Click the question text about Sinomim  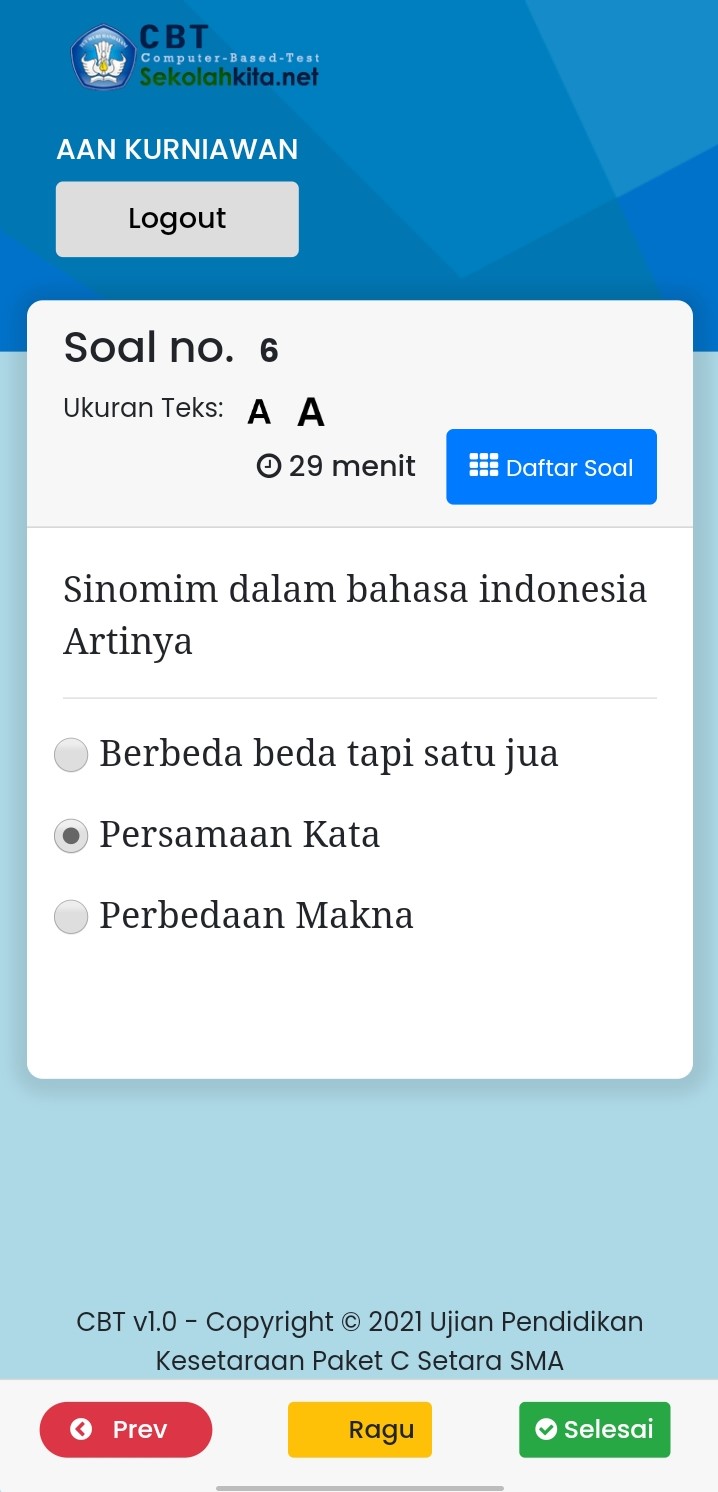355,615
